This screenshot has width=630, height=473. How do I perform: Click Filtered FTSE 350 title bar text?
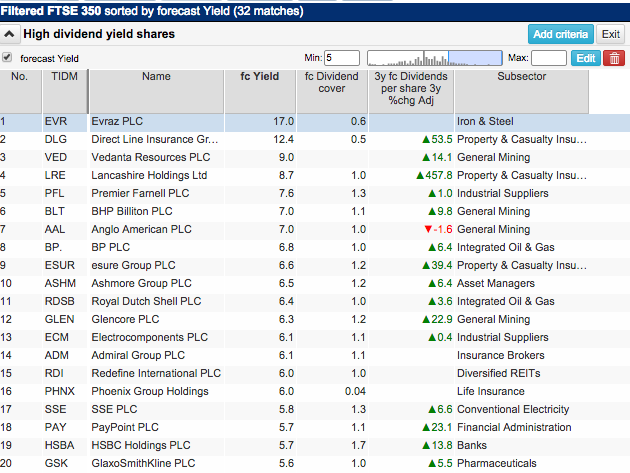tap(151, 11)
